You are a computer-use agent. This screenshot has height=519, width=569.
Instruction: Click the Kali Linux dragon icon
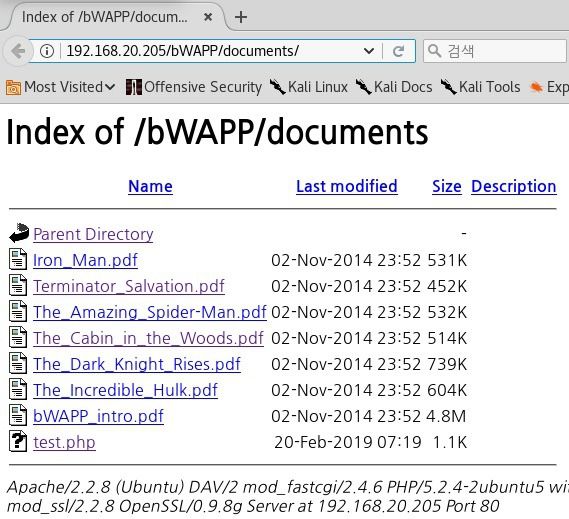(278, 87)
